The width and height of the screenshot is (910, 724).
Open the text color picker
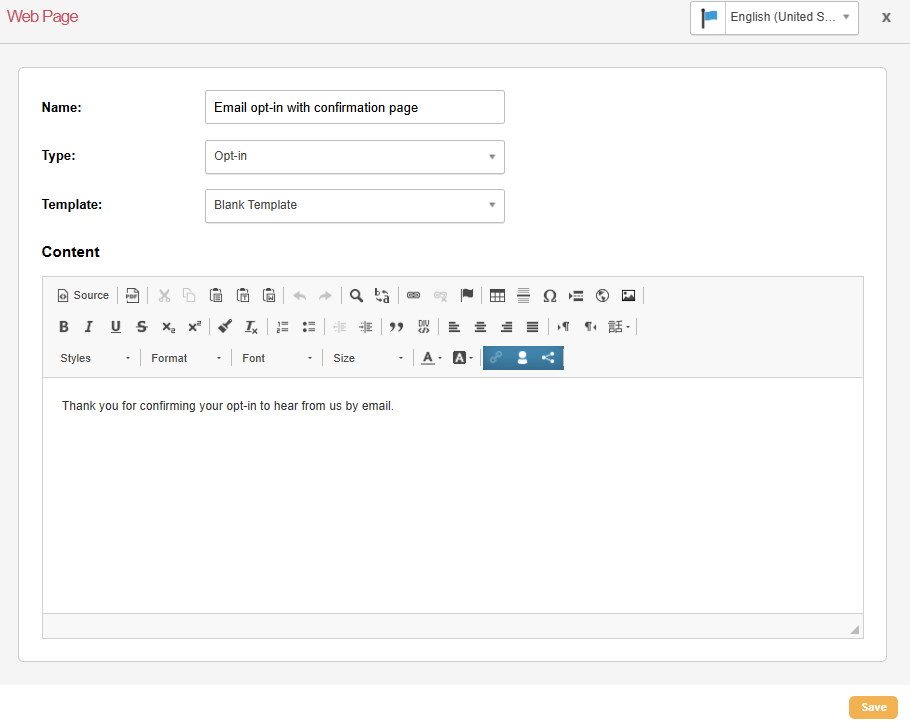click(x=431, y=358)
